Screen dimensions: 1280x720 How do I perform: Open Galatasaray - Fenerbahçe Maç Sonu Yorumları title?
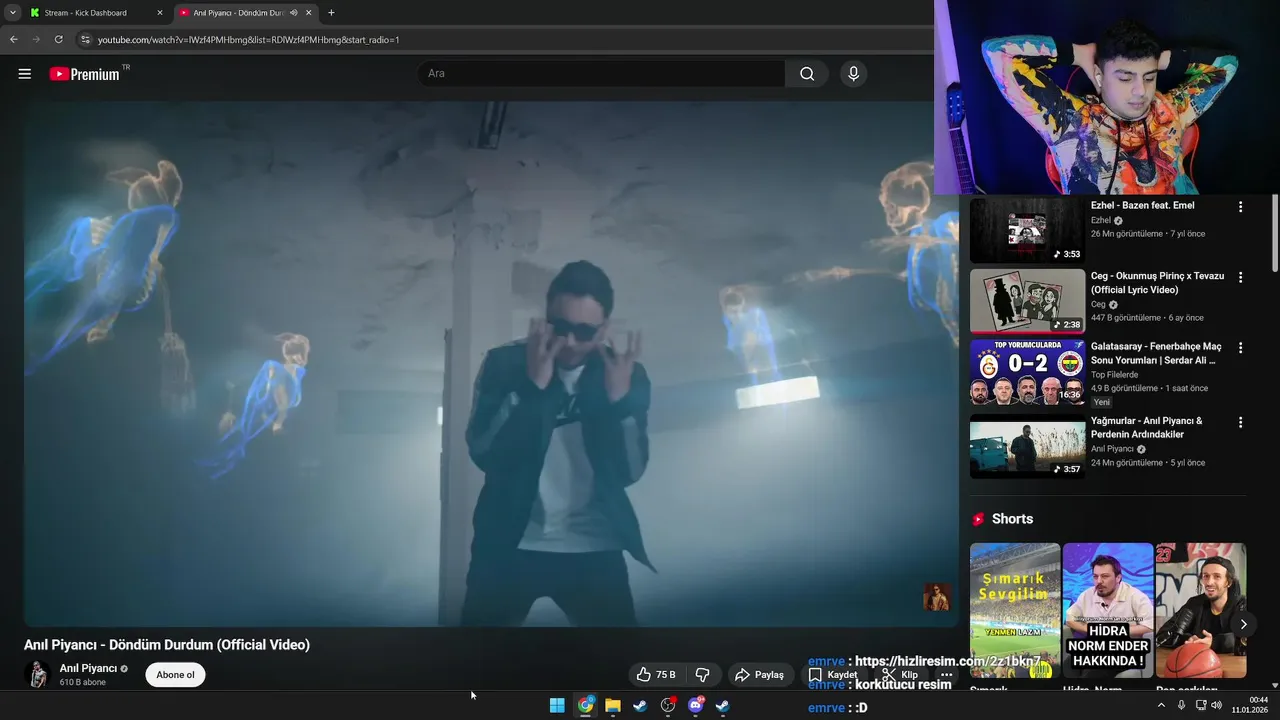(1156, 353)
